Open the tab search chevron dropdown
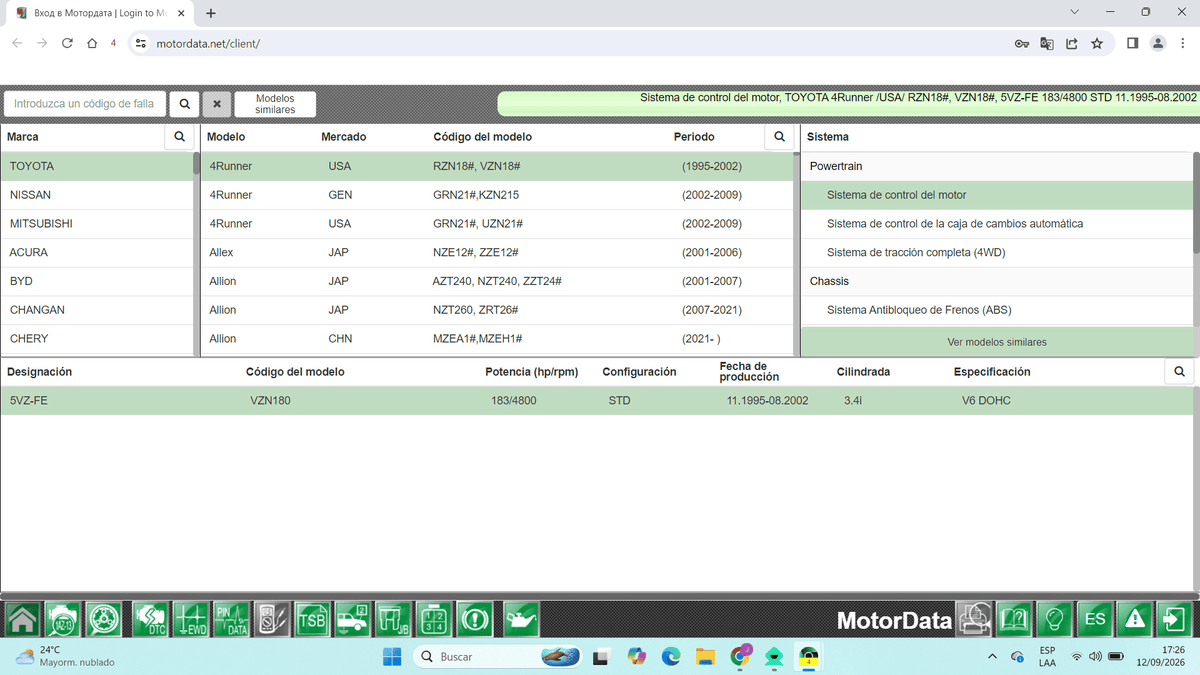Viewport: 1200px width, 675px height. click(1074, 12)
